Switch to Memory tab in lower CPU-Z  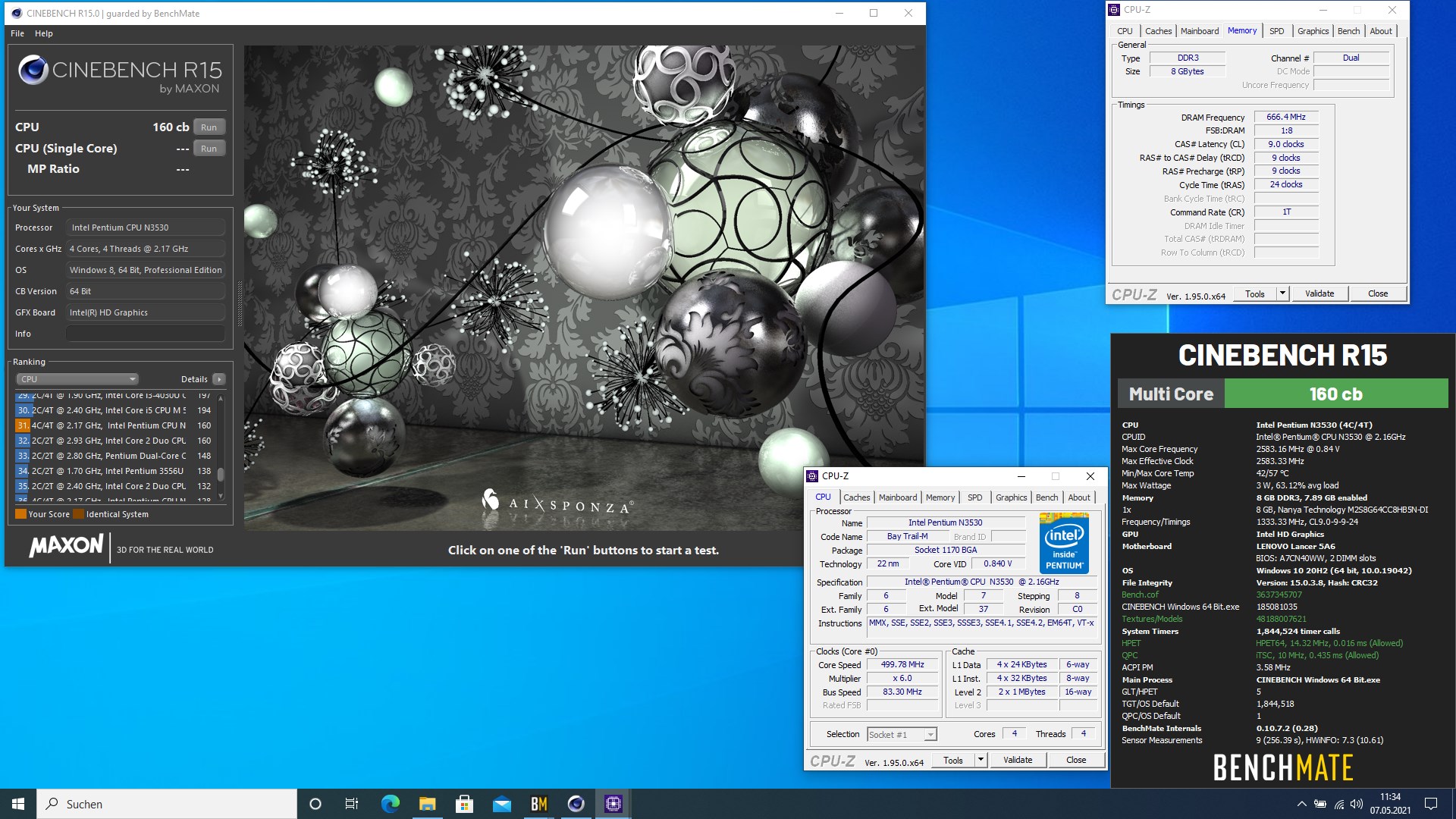pyautogui.click(x=940, y=497)
